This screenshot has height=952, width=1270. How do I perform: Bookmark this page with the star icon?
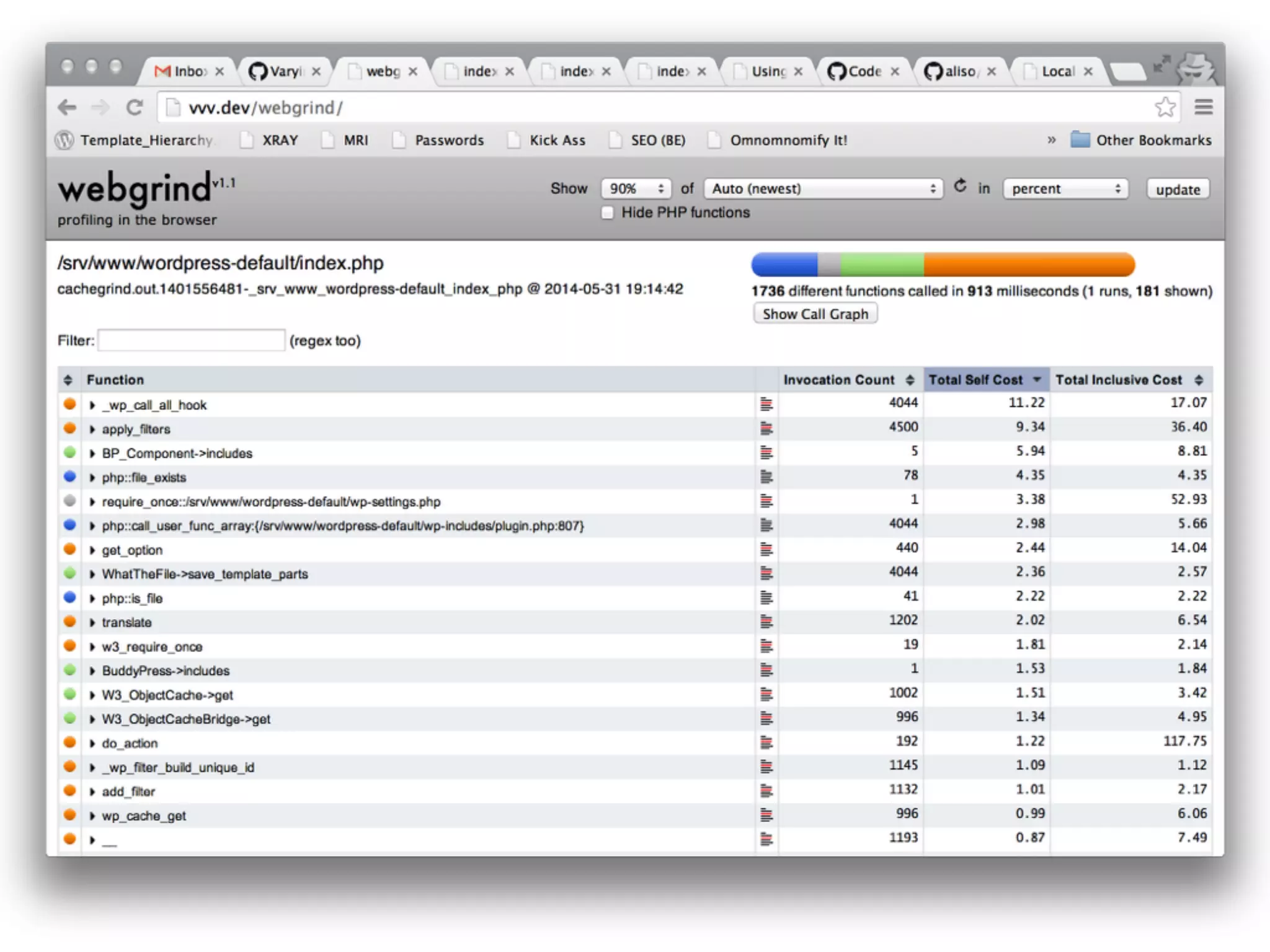click(1165, 107)
